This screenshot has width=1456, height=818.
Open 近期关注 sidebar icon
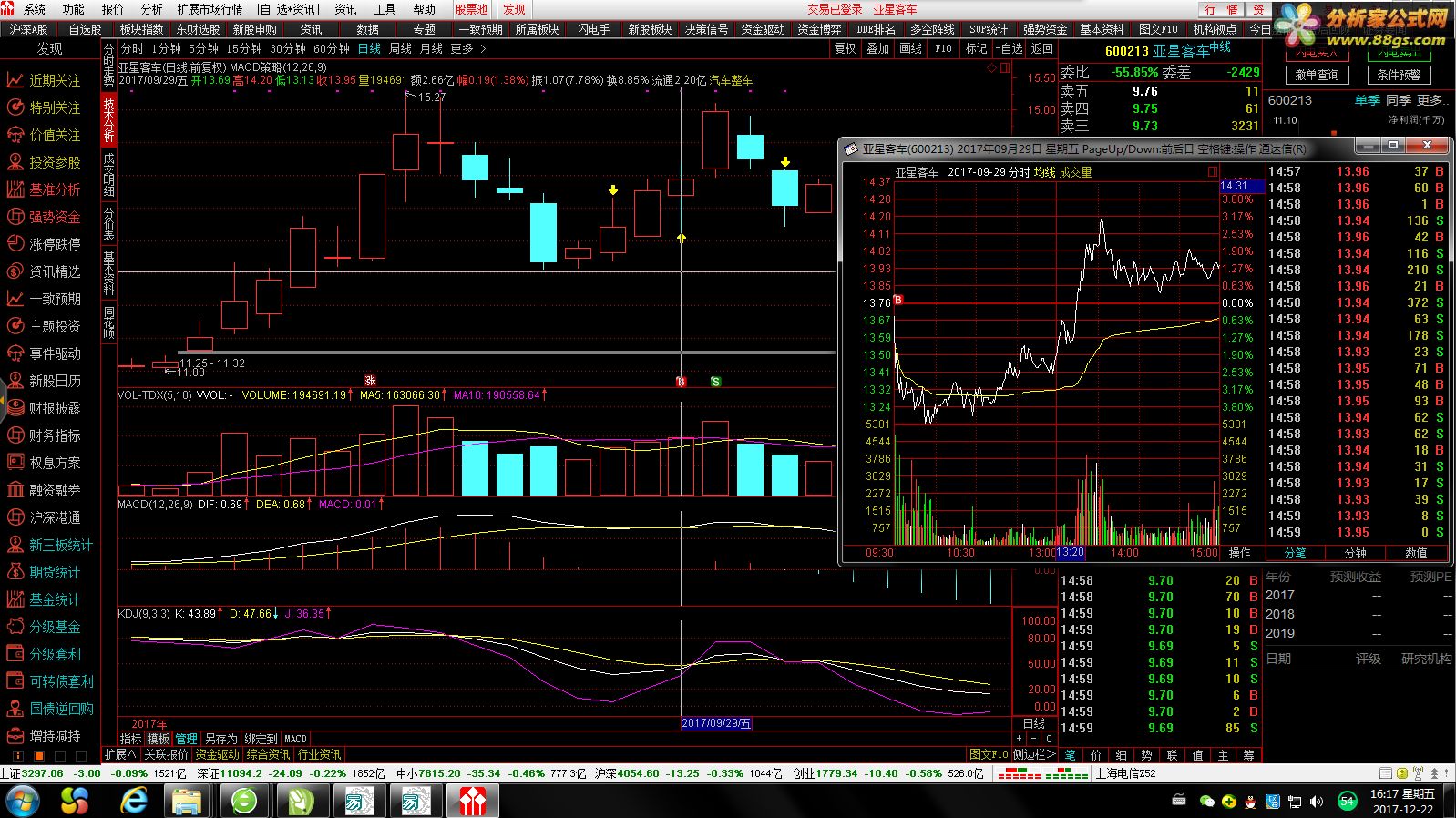pos(15,80)
